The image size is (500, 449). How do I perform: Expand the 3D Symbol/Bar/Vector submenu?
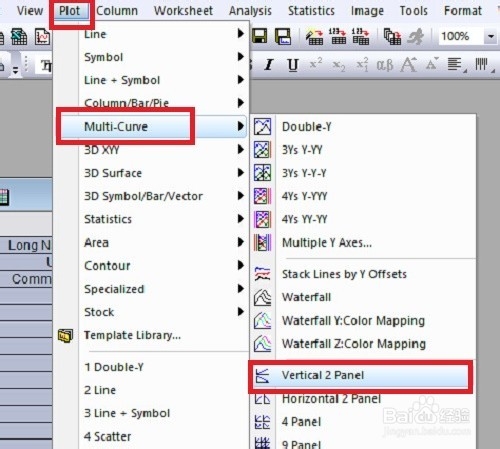(x=240, y=196)
